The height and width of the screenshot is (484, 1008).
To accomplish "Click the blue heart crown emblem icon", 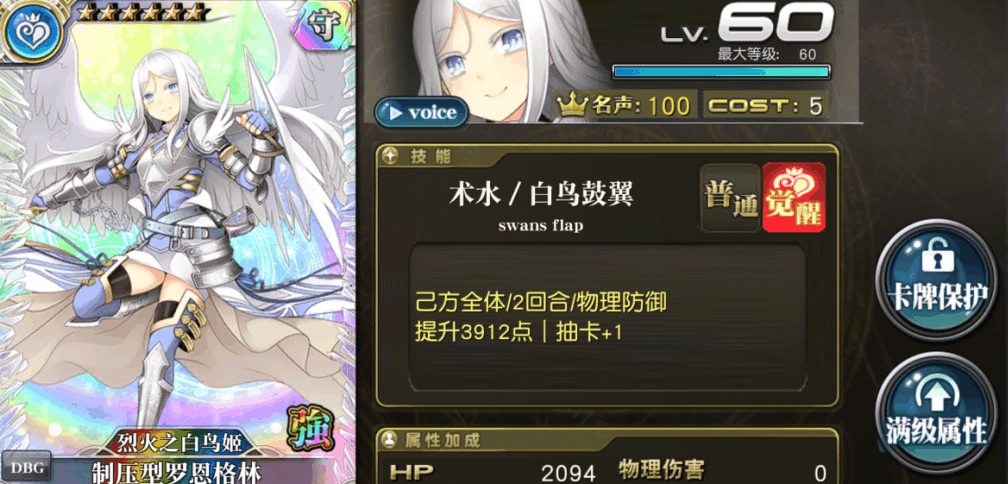I will (32, 31).
